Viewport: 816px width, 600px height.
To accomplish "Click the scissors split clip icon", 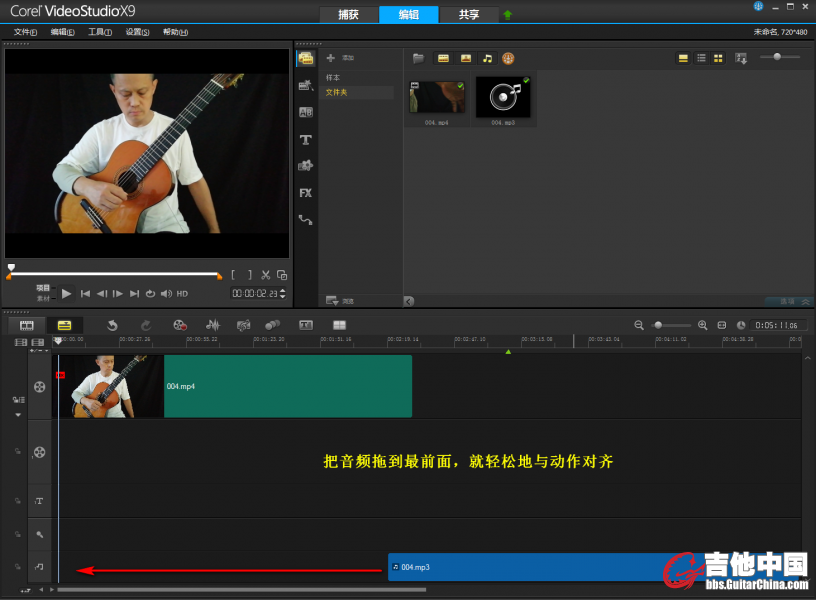I will pos(266,275).
